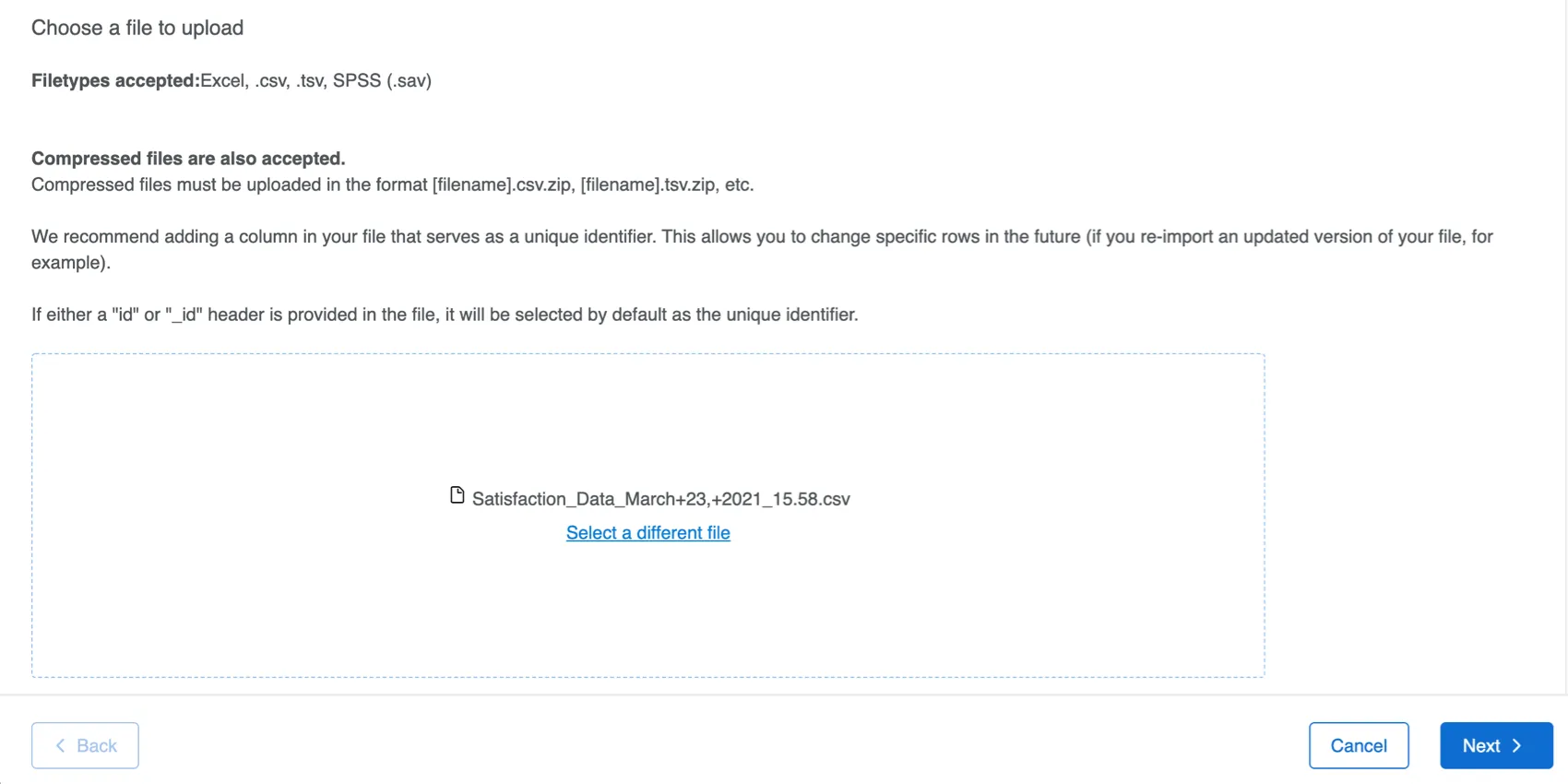Image resolution: width=1568 pixels, height=784 pixels.
Task: Tap the chevron icon in the bottom-left button
Action: (59, 744)
